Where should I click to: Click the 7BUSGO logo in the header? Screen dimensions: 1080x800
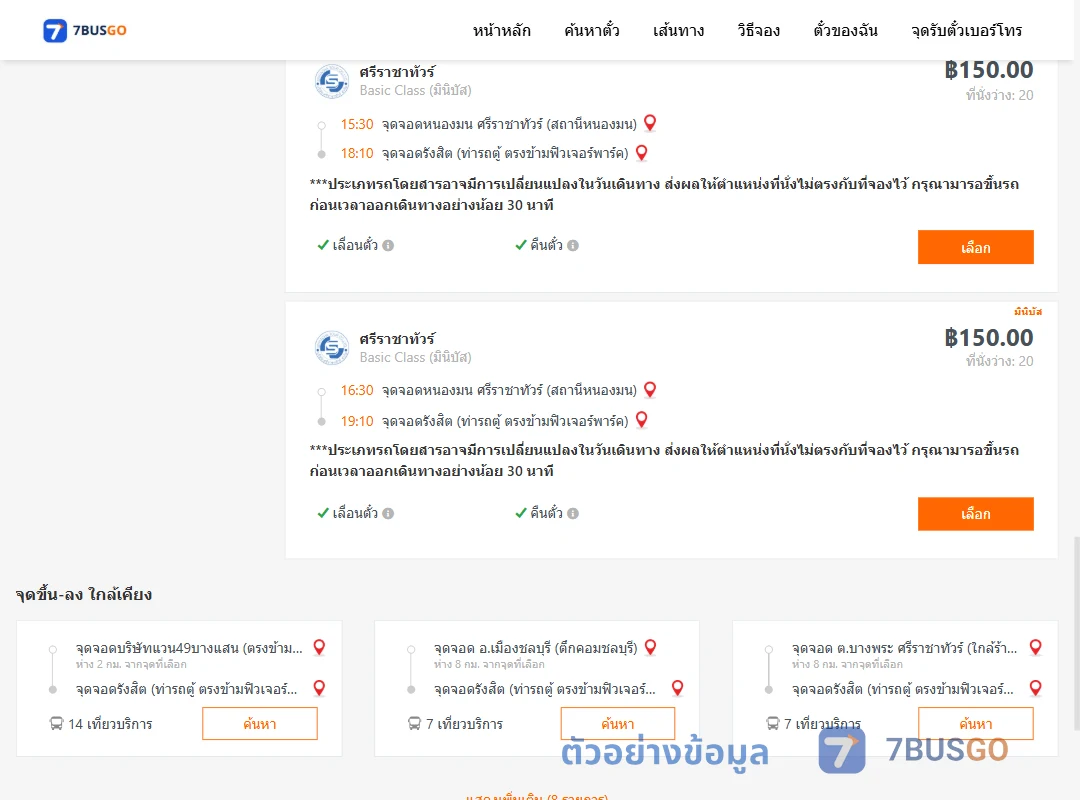tap(85, 30)
